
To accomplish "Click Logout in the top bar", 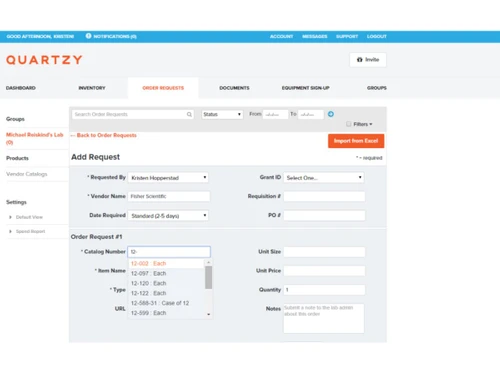I will [377, 36].
